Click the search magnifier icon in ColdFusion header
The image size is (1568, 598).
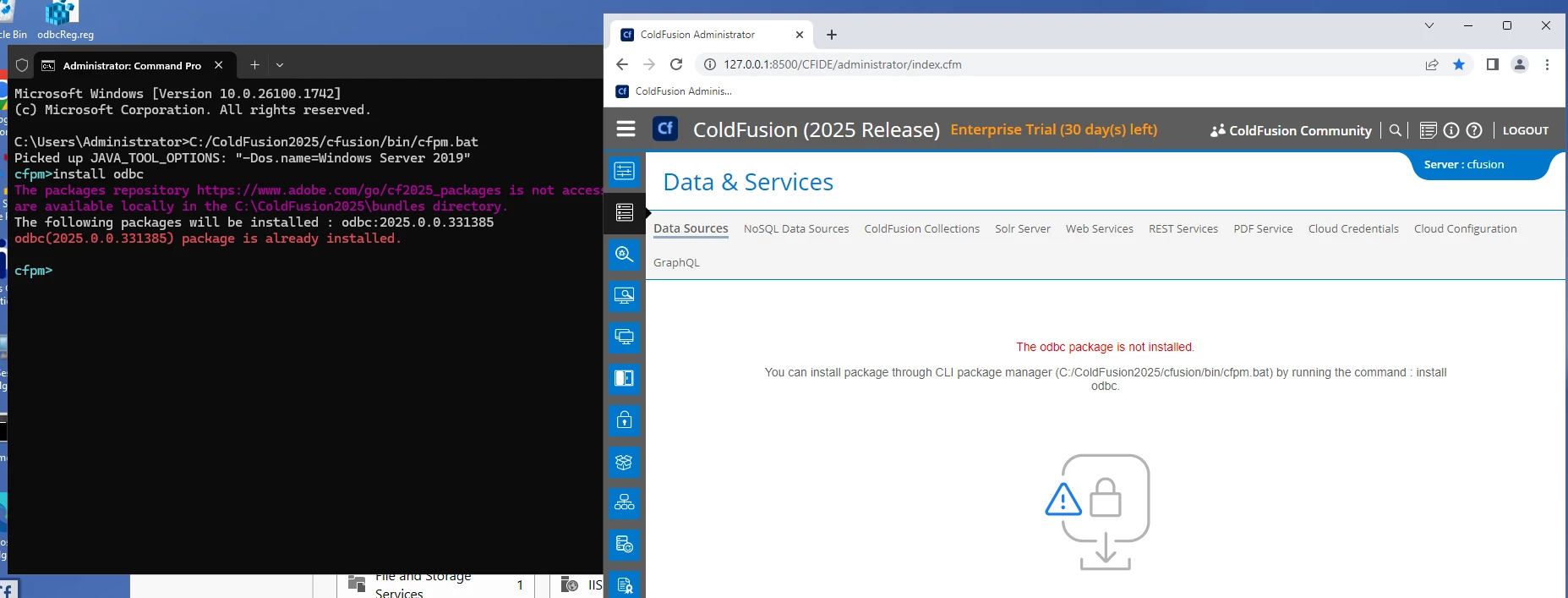pyautogui.click(x=1395, y=130)
